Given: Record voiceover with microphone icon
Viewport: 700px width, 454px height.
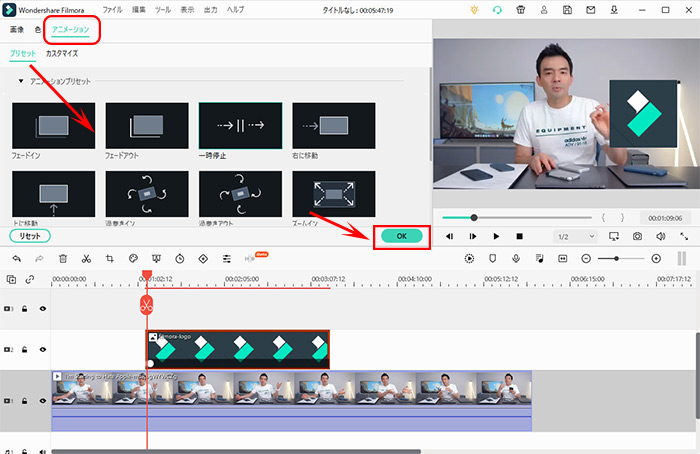Looking at the screenshot, I should pos(516,258).
